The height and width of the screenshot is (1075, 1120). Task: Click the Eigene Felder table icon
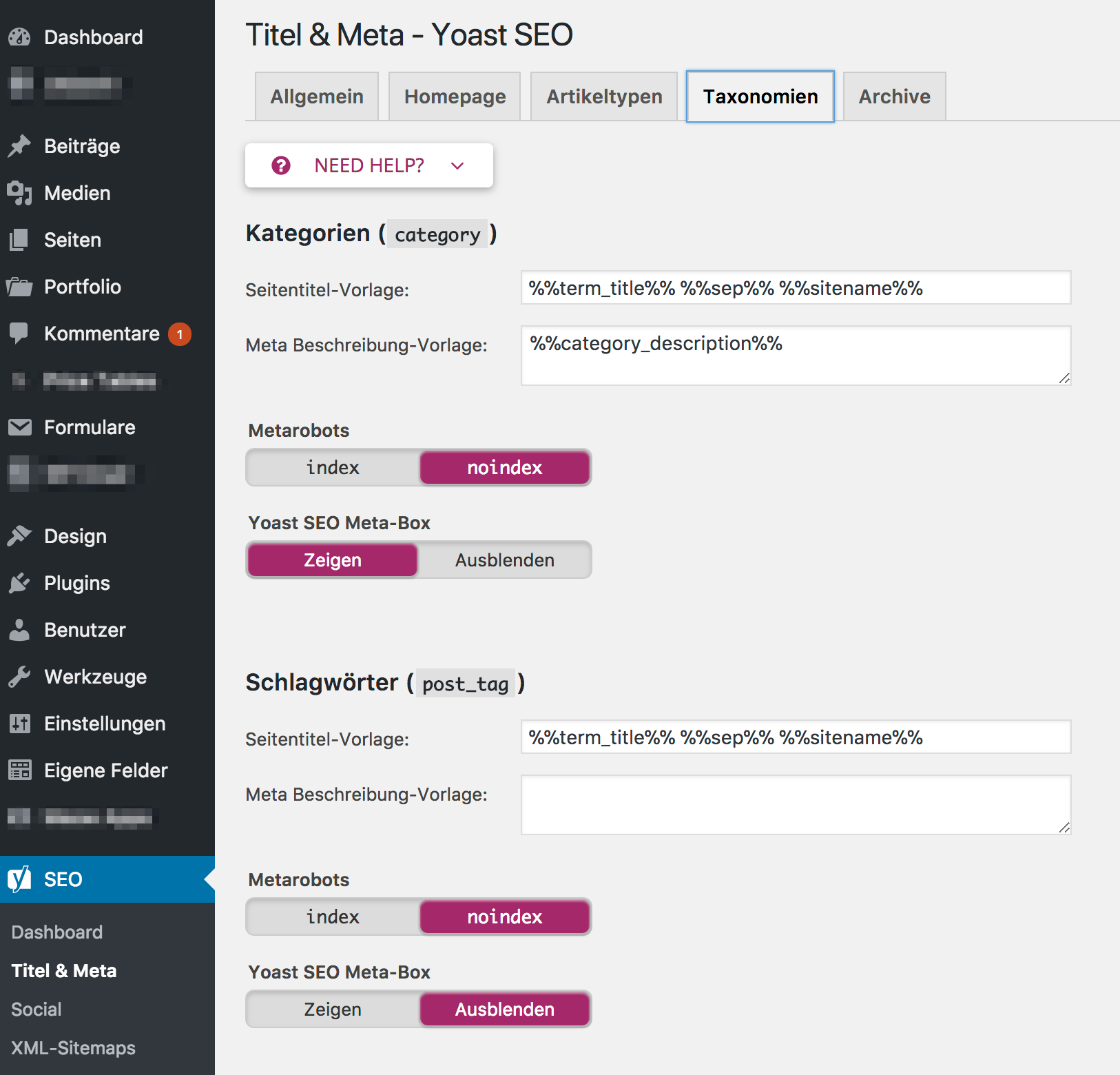tap(20, 770)
